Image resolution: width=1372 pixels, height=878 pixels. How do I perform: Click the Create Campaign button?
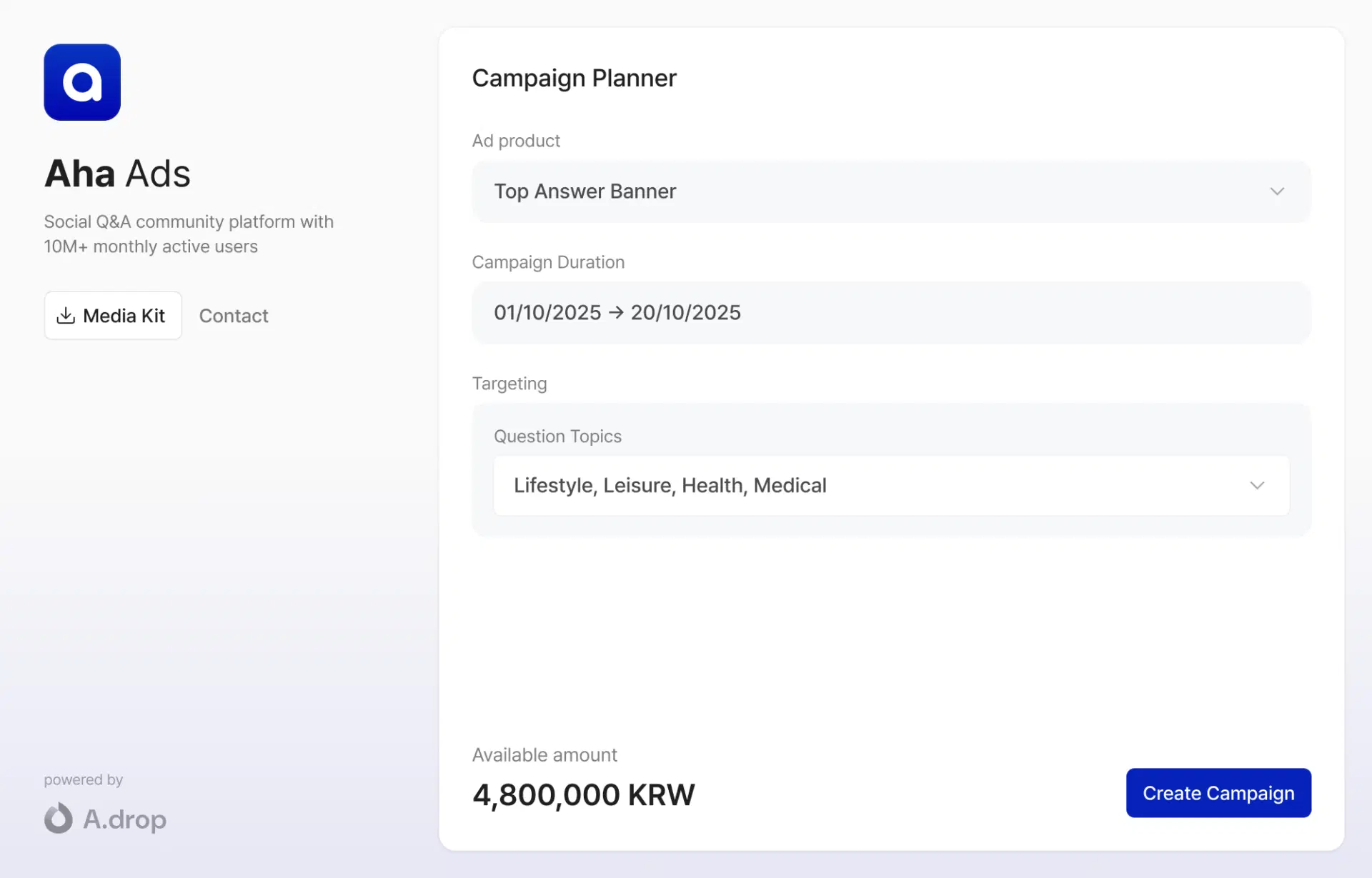click(x=1218, y=793)
